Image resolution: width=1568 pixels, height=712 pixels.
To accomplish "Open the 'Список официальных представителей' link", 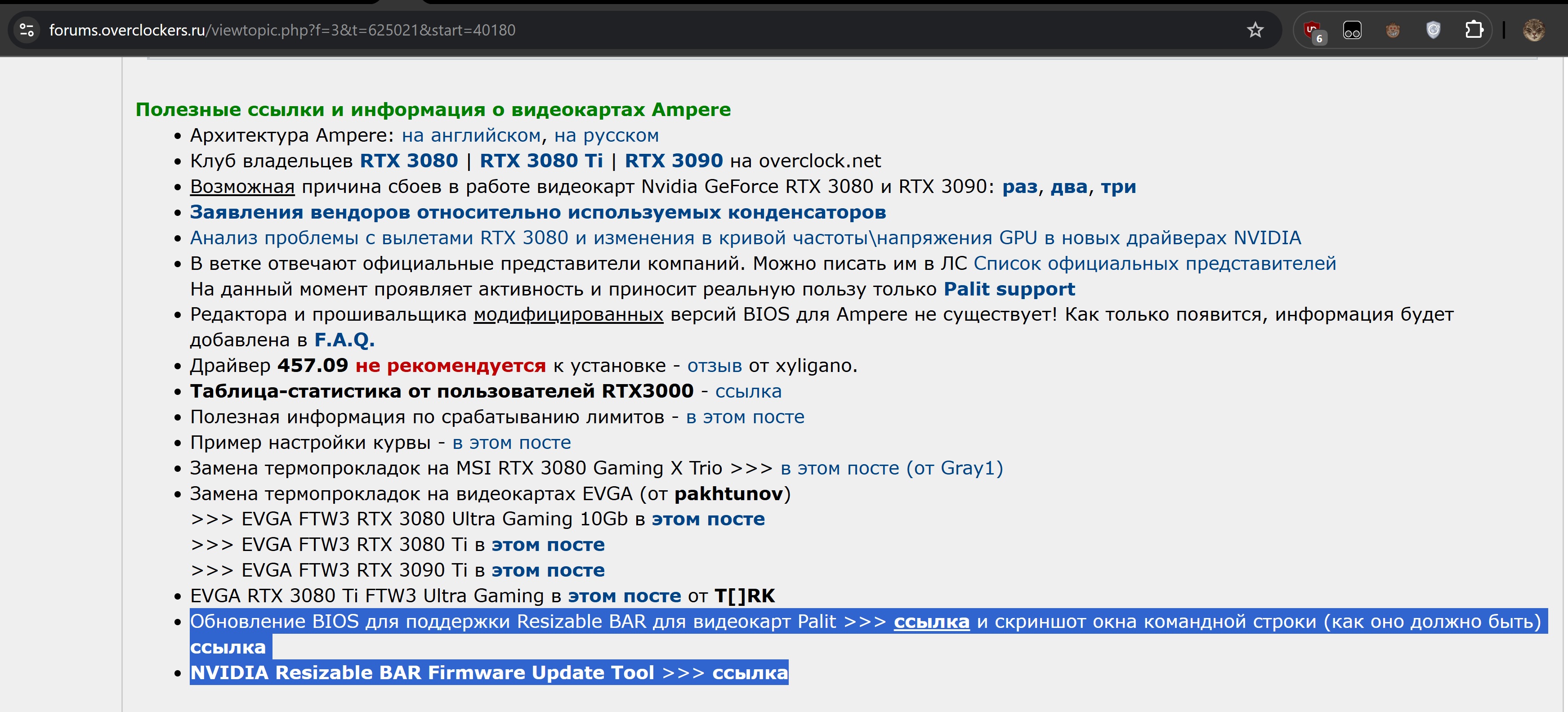I will [1154, 263].
